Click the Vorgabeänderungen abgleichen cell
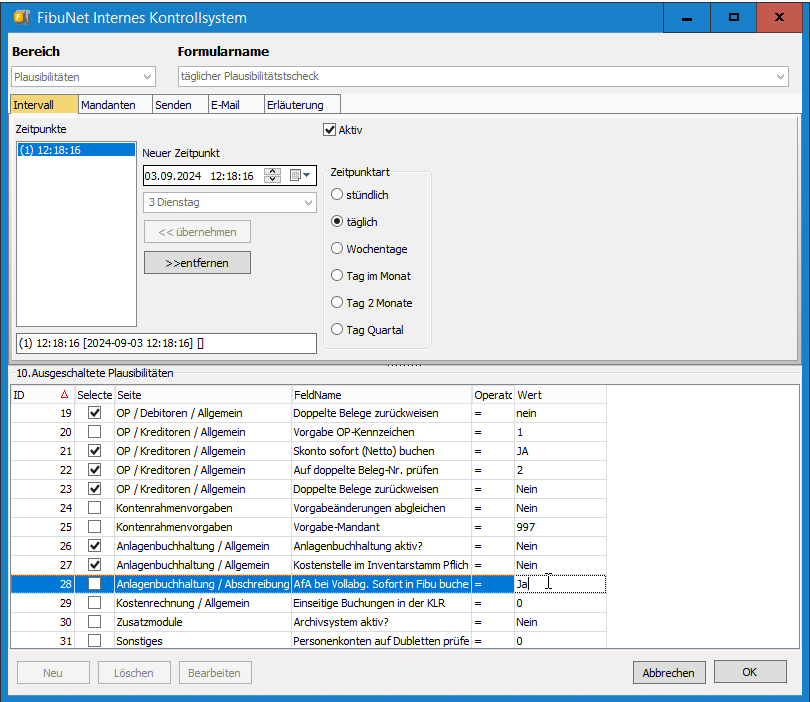 (x=381, y=508)
